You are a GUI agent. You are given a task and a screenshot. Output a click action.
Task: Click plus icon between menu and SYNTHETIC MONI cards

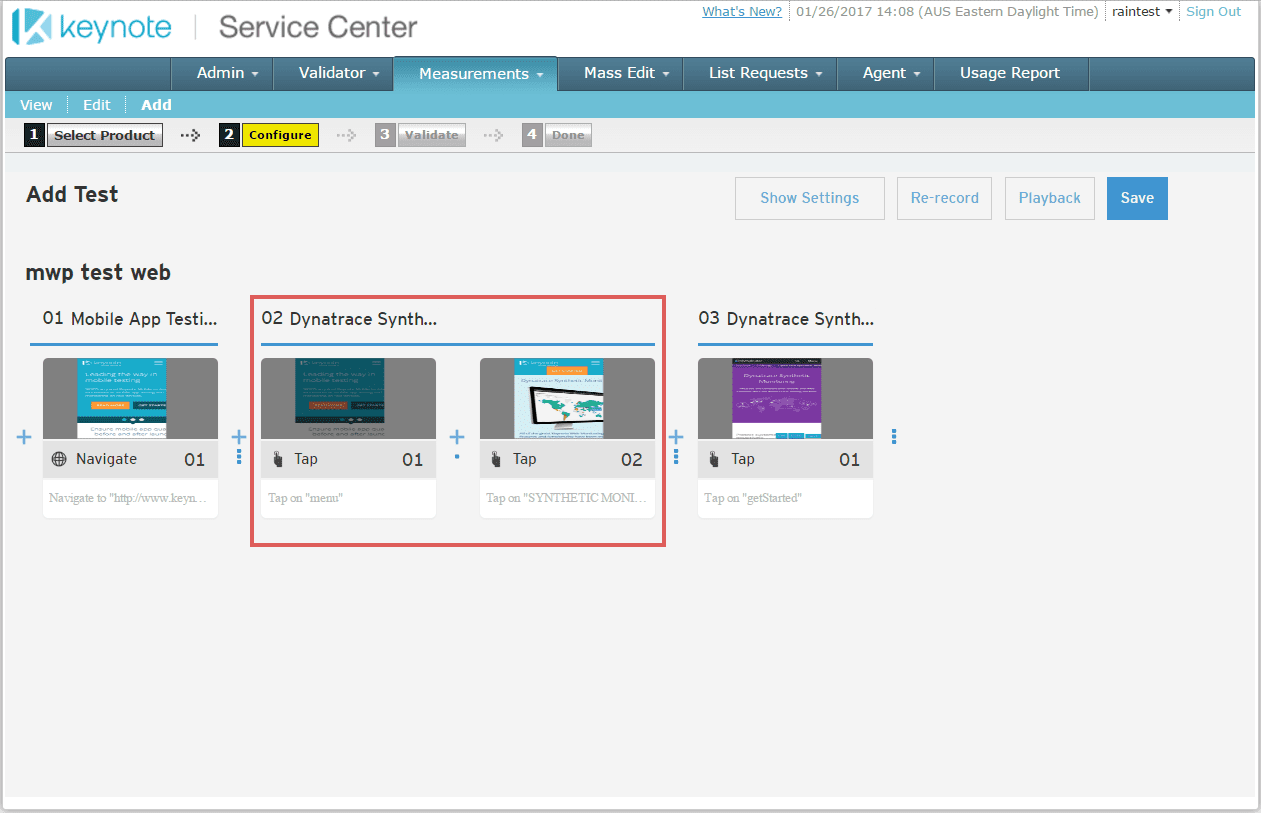457,437
